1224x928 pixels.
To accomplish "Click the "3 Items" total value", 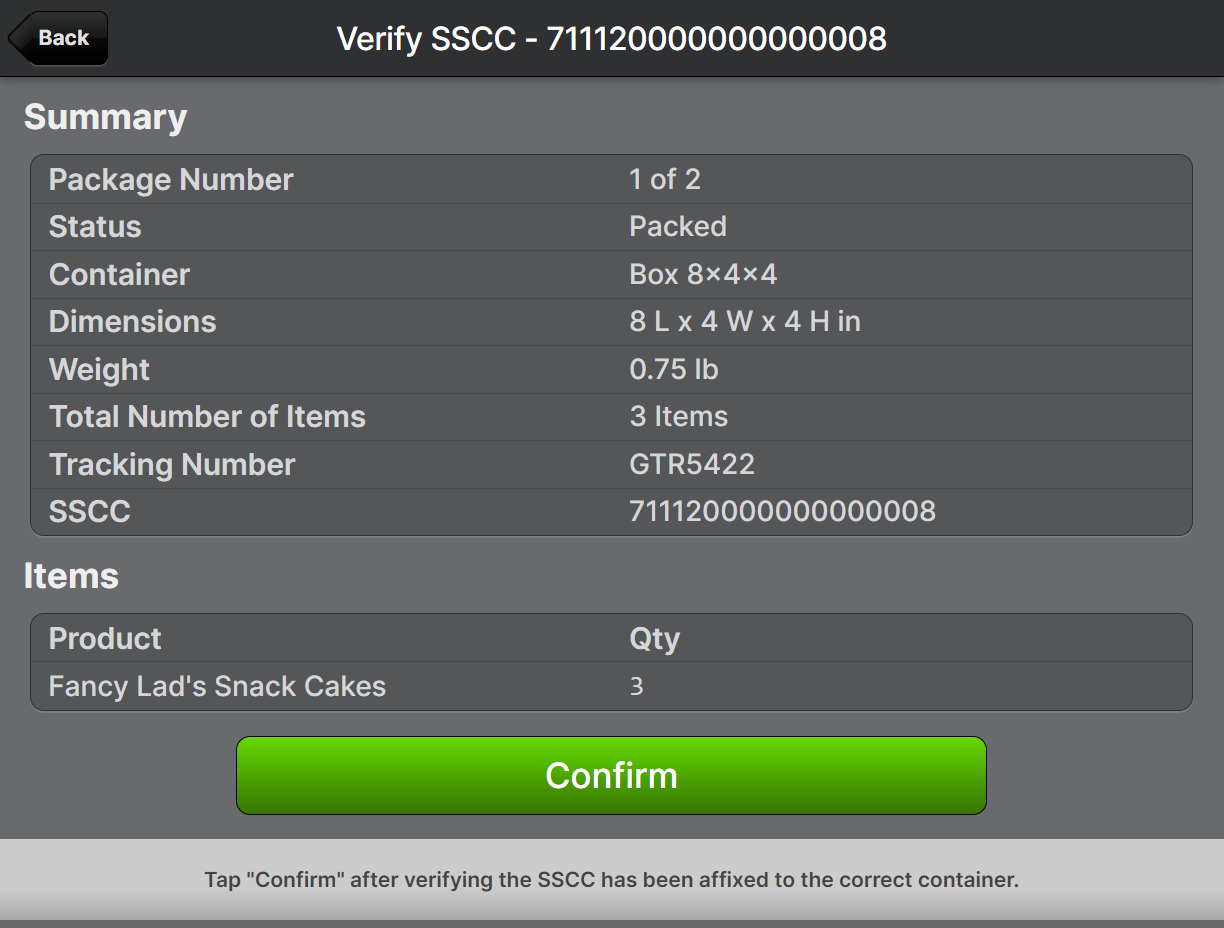I will click(679, 417).
